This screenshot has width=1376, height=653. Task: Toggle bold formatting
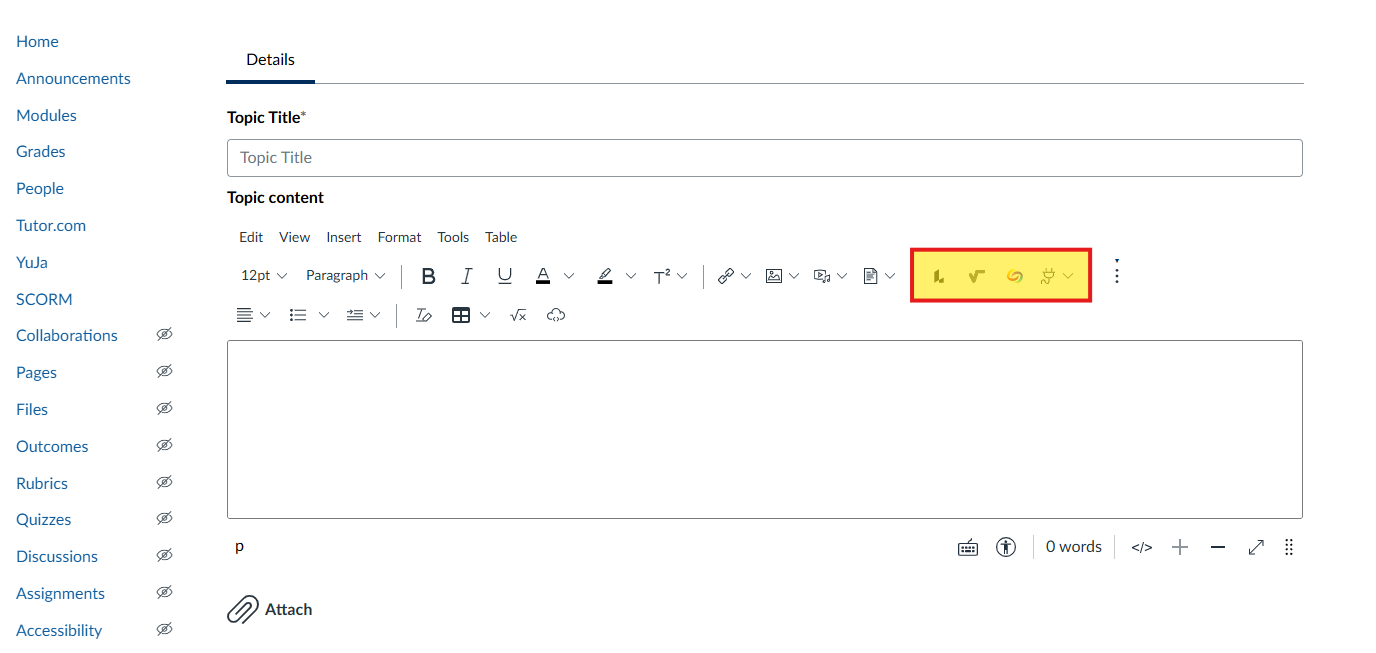coord(428,275)
